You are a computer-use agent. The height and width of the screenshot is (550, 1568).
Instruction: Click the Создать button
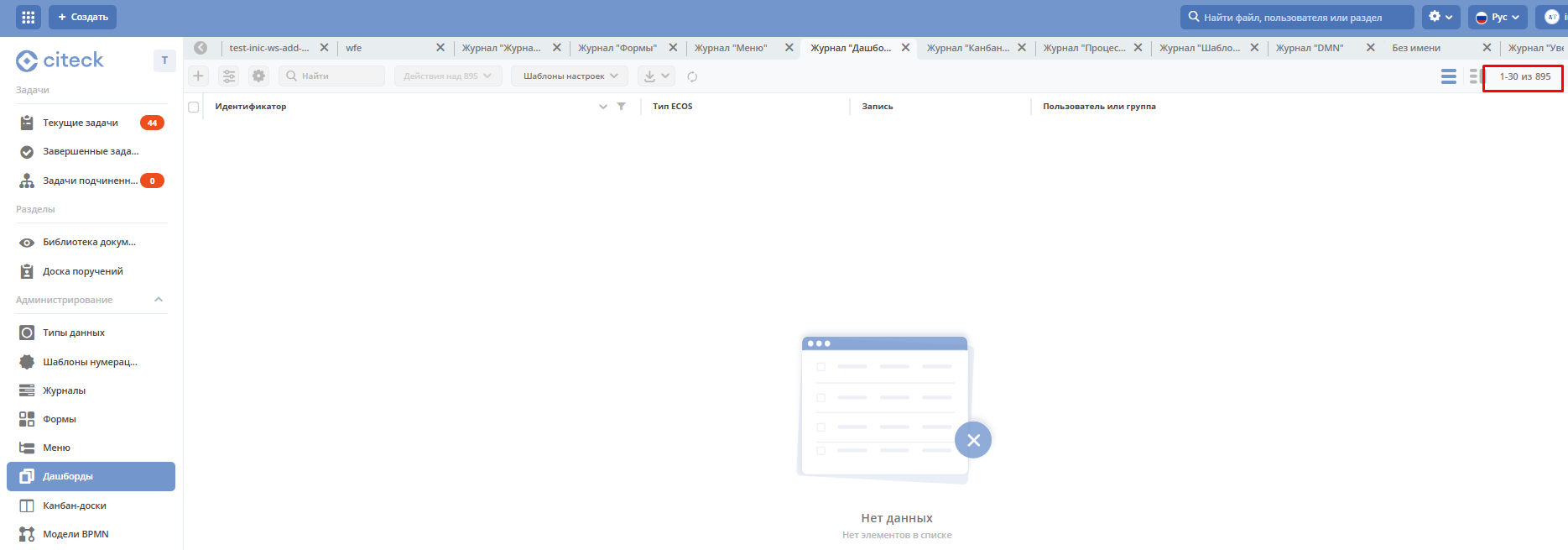coord(82,17)
